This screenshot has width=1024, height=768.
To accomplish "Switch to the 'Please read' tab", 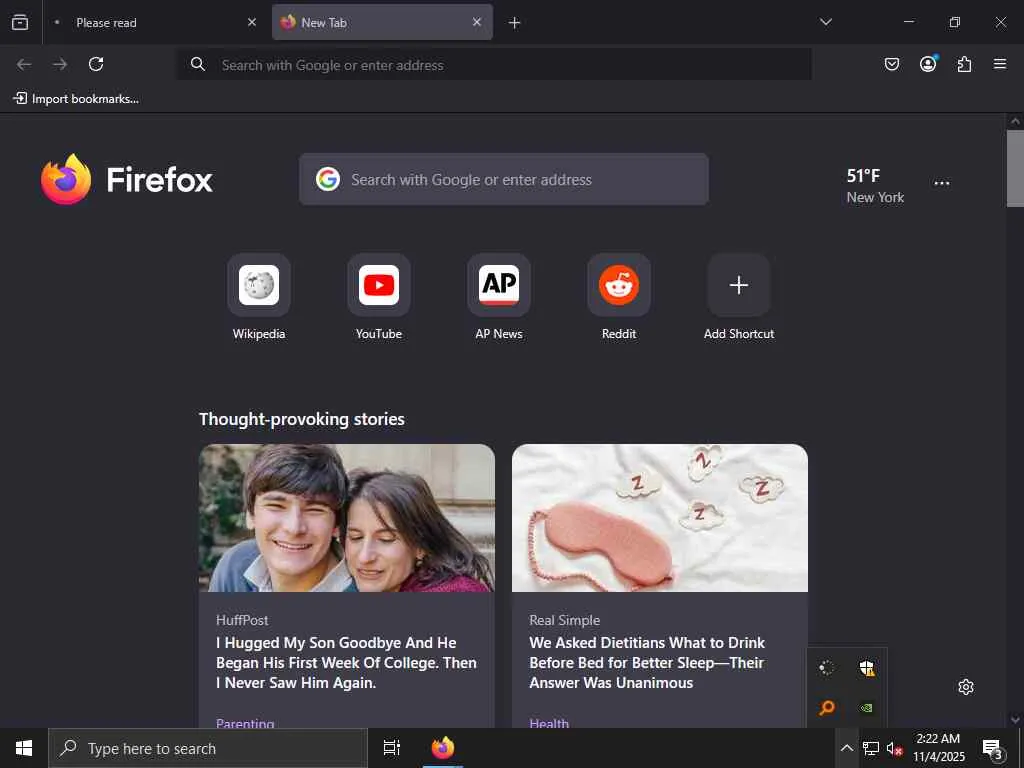I will 155,23.
